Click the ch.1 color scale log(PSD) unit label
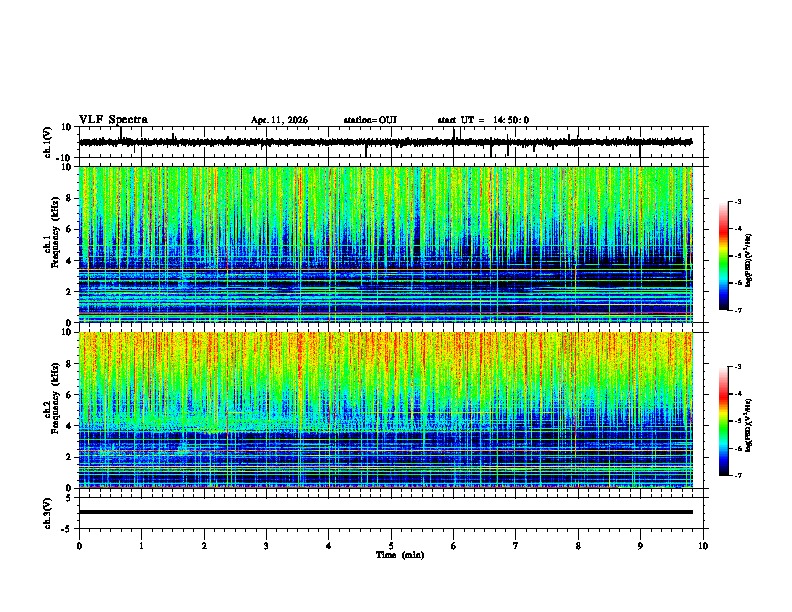 tap(749, 261)
